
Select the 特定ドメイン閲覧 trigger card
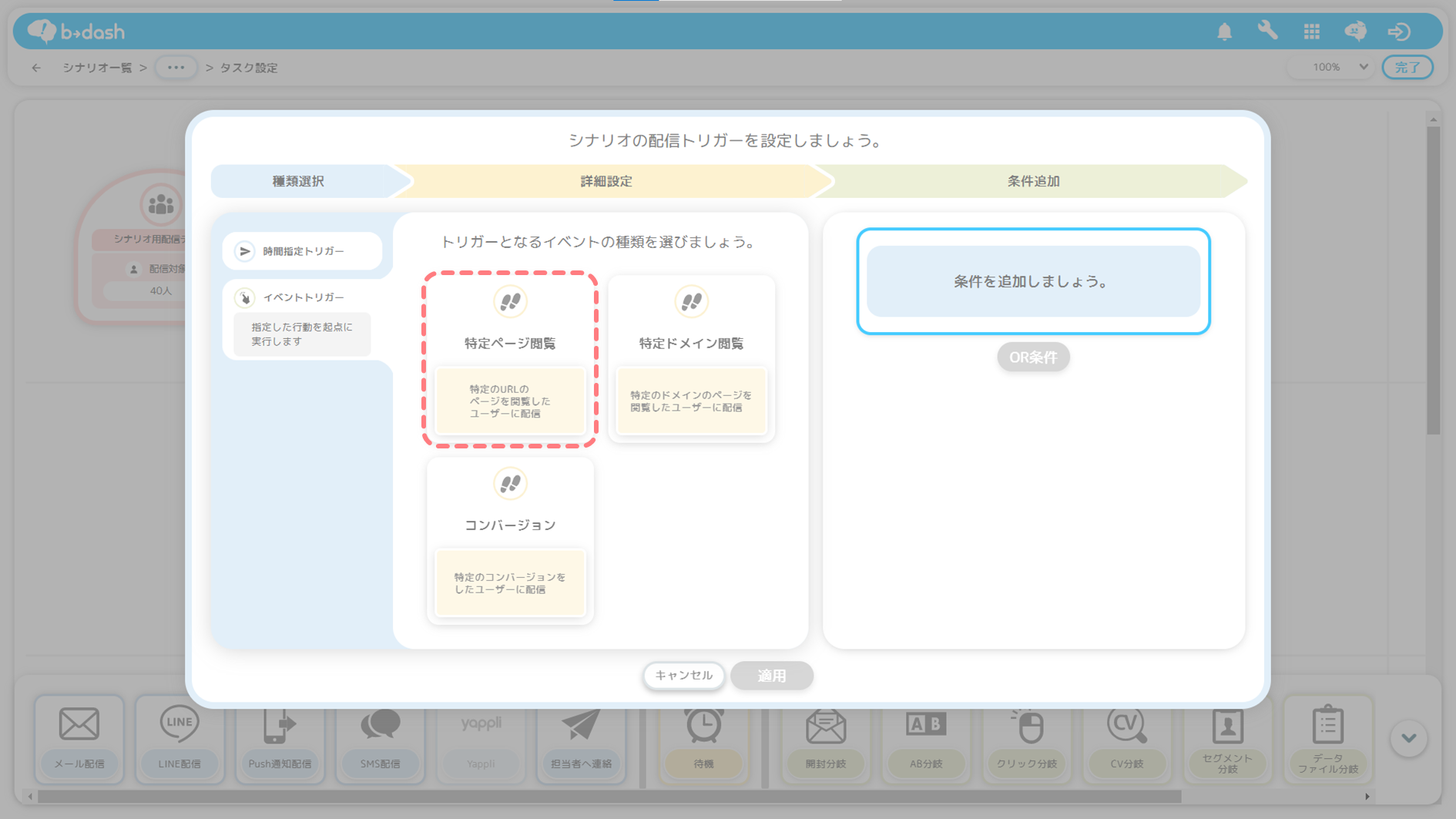691,358
